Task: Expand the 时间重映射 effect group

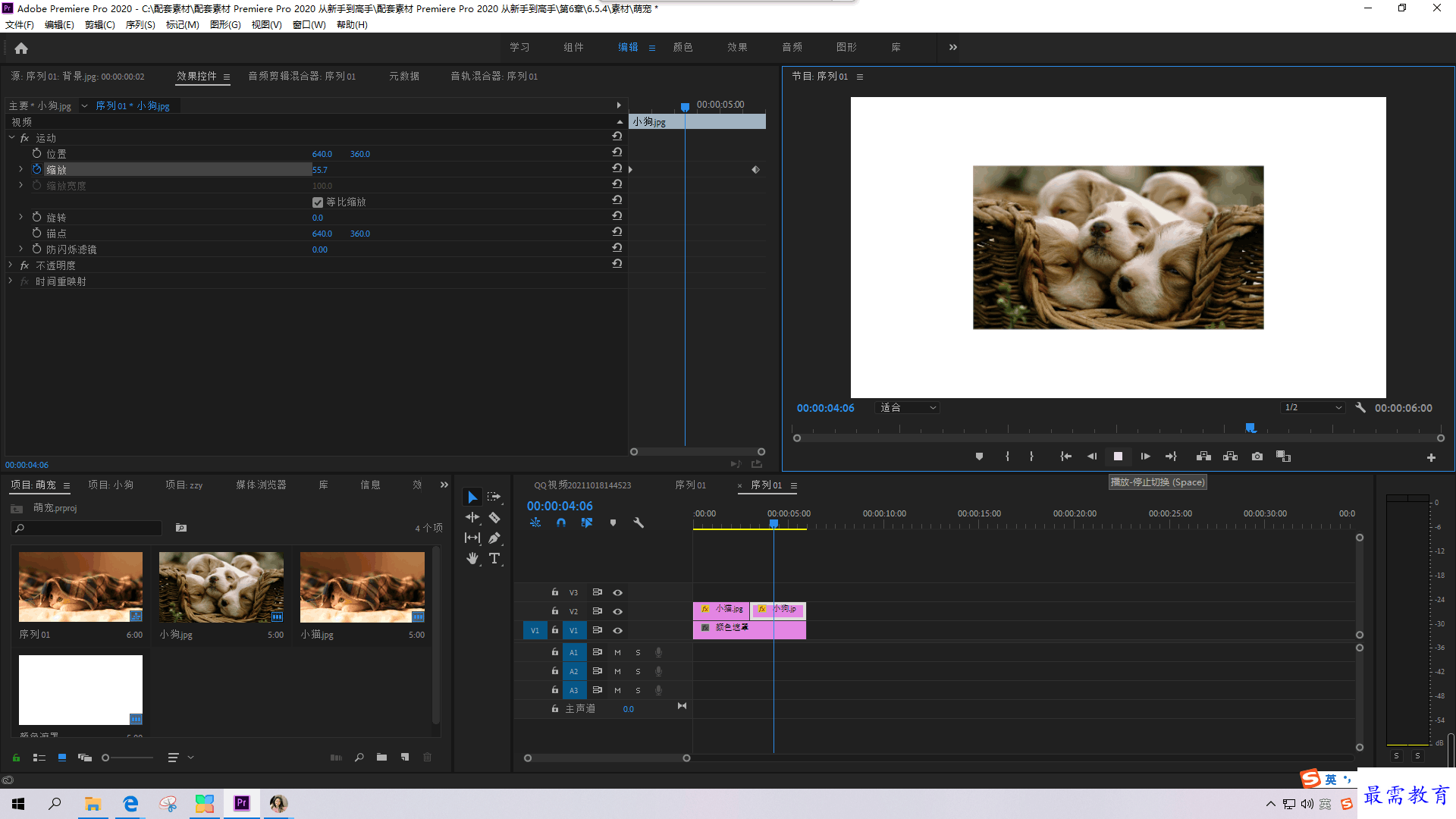Action: click(11, 281)
